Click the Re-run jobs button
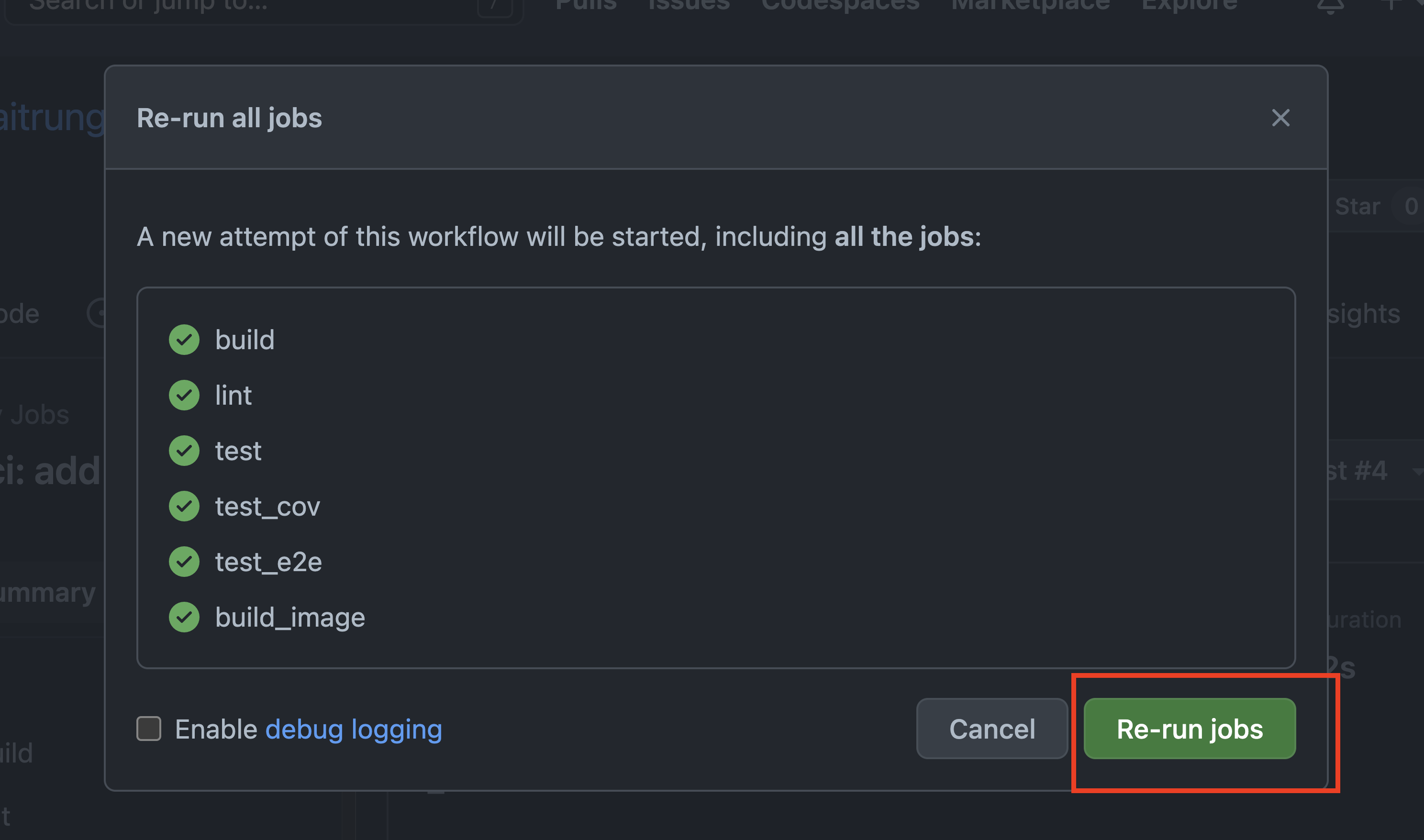This screenshot has width=1424, height=840. tap(1189, 729)
